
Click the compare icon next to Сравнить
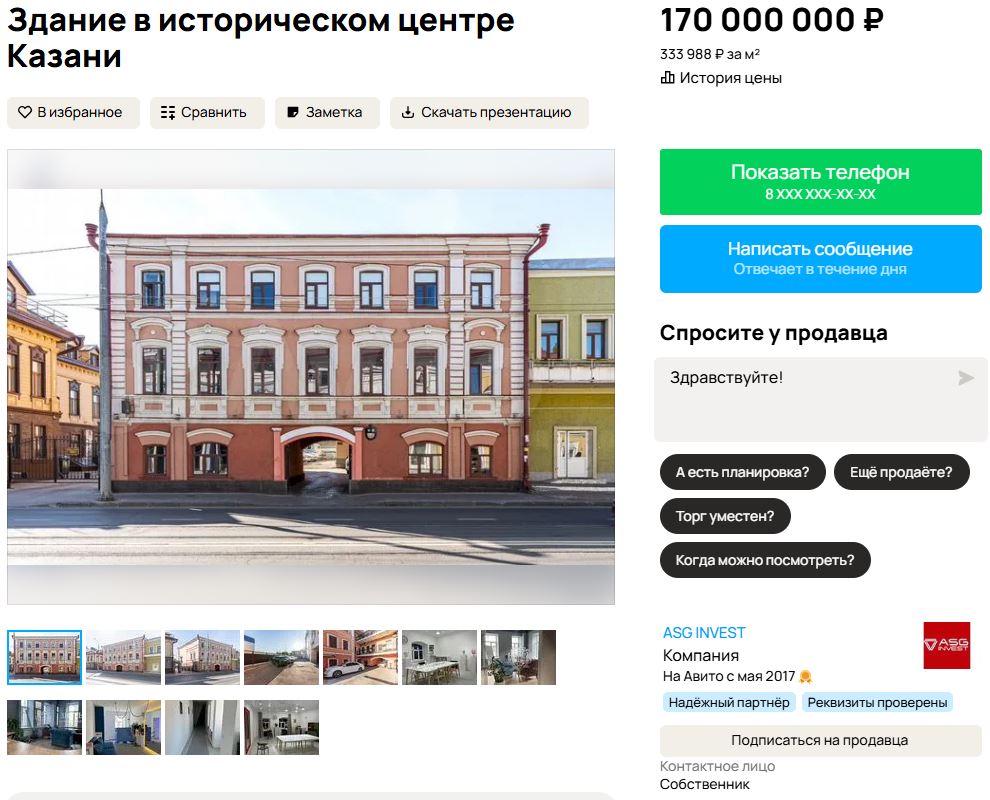167,112
